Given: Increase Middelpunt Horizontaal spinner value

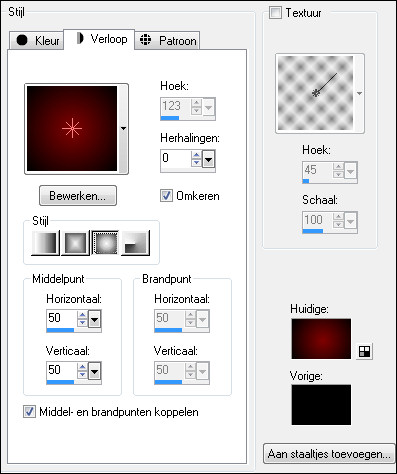Looking at the screenshot, I should point(82,315).
